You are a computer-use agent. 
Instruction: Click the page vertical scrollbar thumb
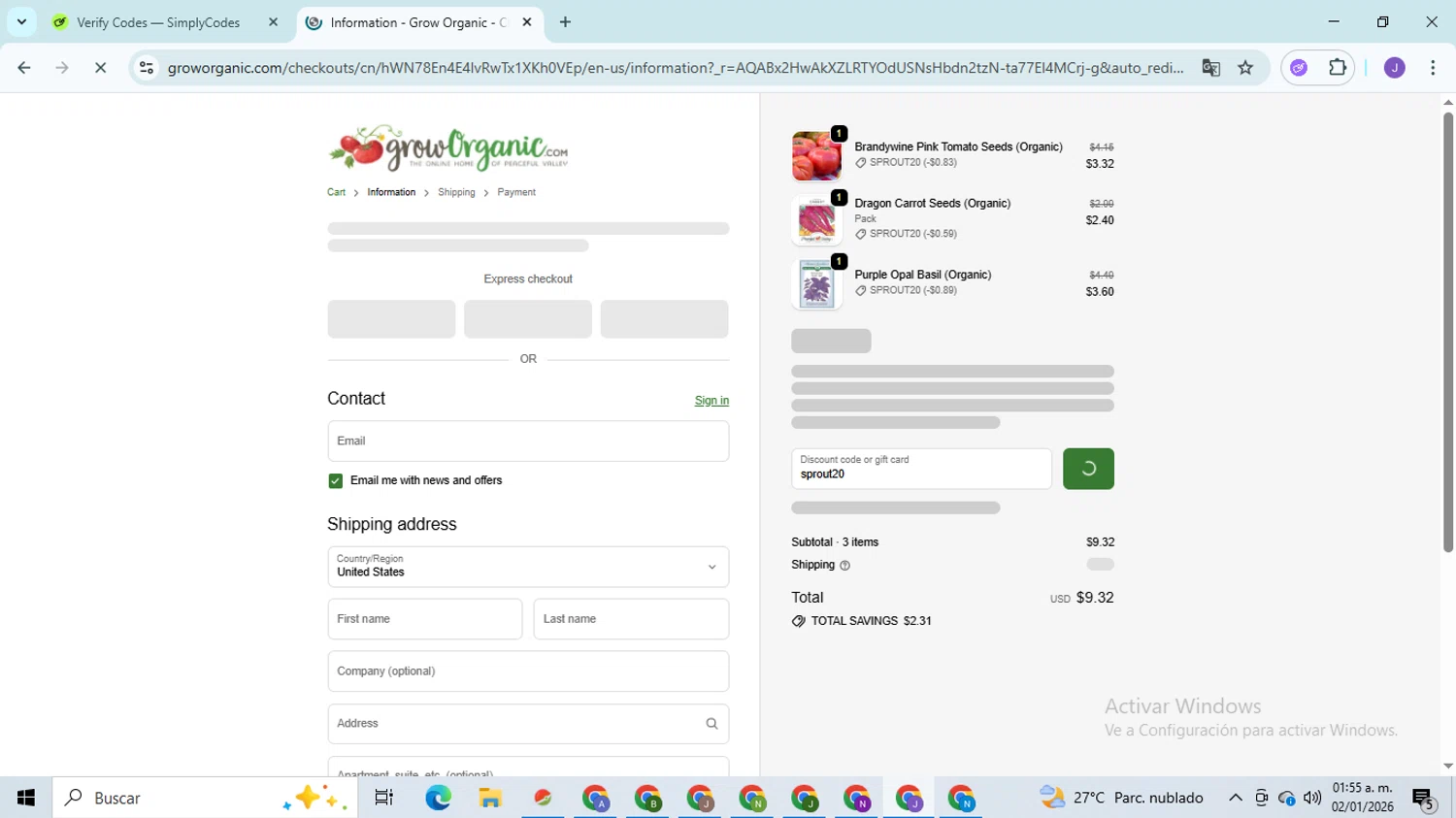coord(1447,332)
